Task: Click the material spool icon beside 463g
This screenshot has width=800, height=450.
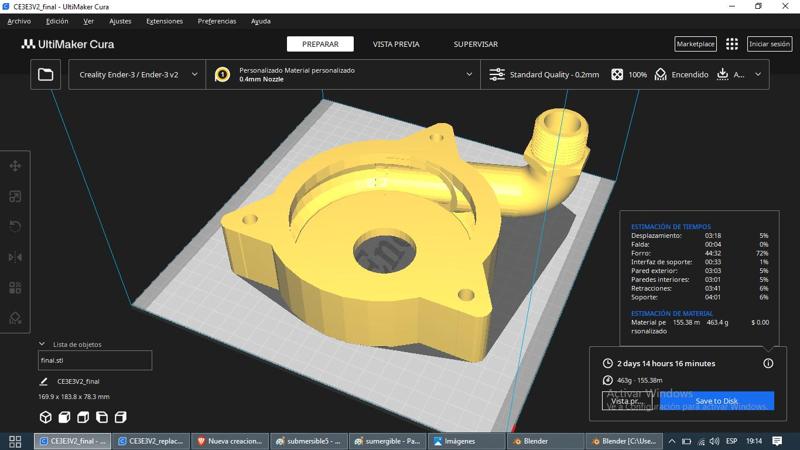Action: (x=607, y=380)
